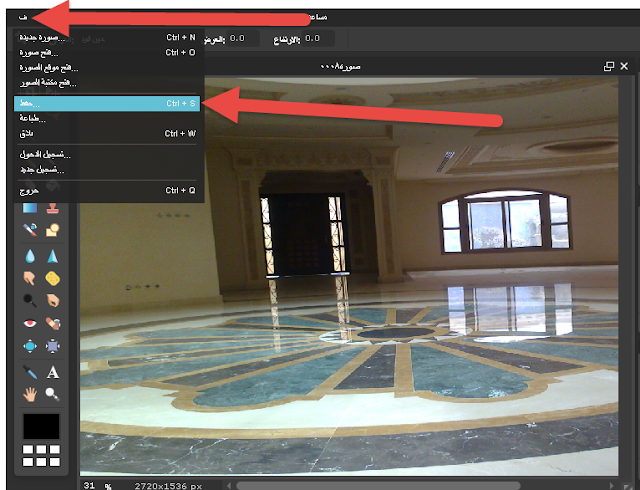Select the Pinch tool
Screen dimensions: 640x490
click(x=53, y=346)
